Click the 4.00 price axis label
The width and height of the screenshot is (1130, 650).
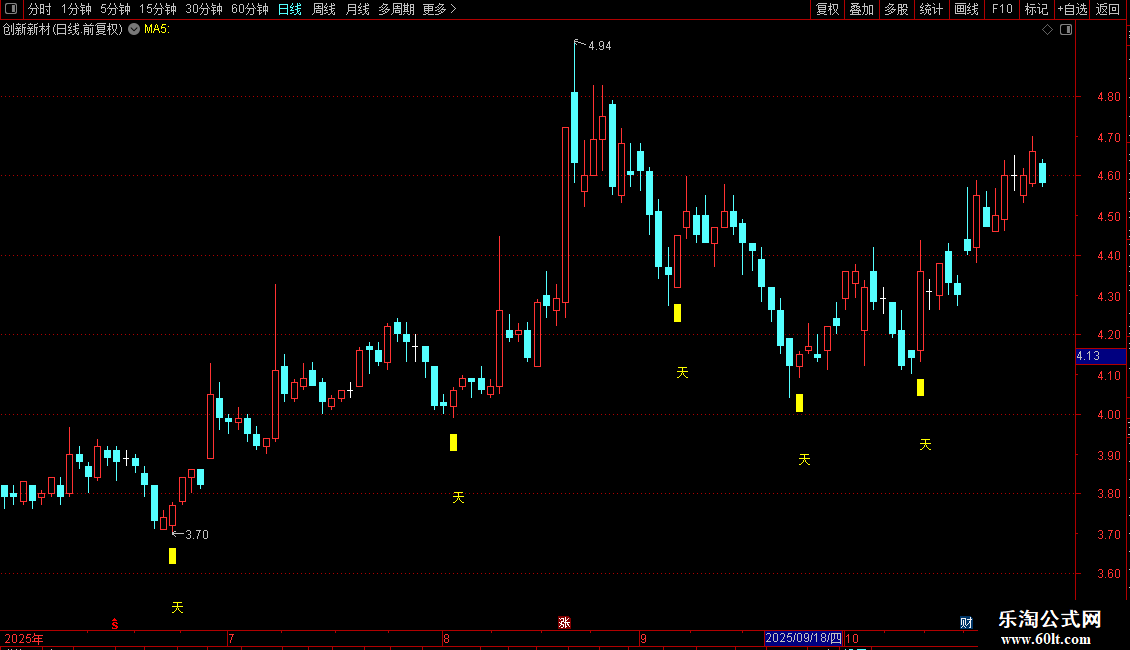pyautogui.click(x=1108, y=414)
